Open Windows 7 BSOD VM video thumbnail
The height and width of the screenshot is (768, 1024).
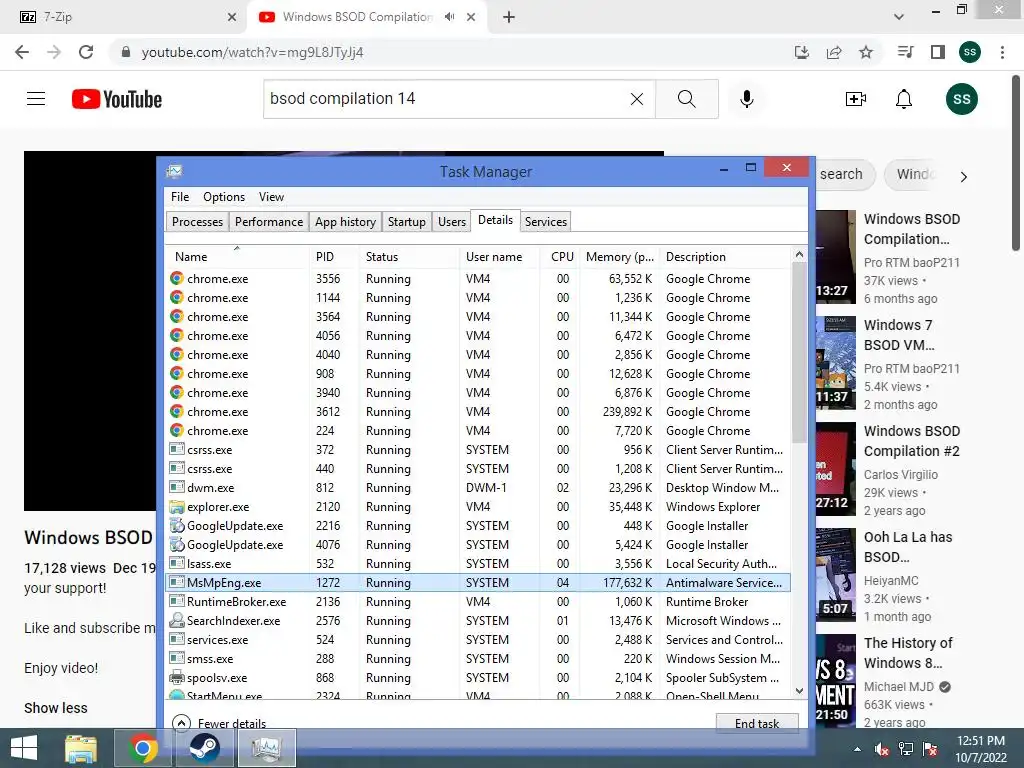click(835, 363)
